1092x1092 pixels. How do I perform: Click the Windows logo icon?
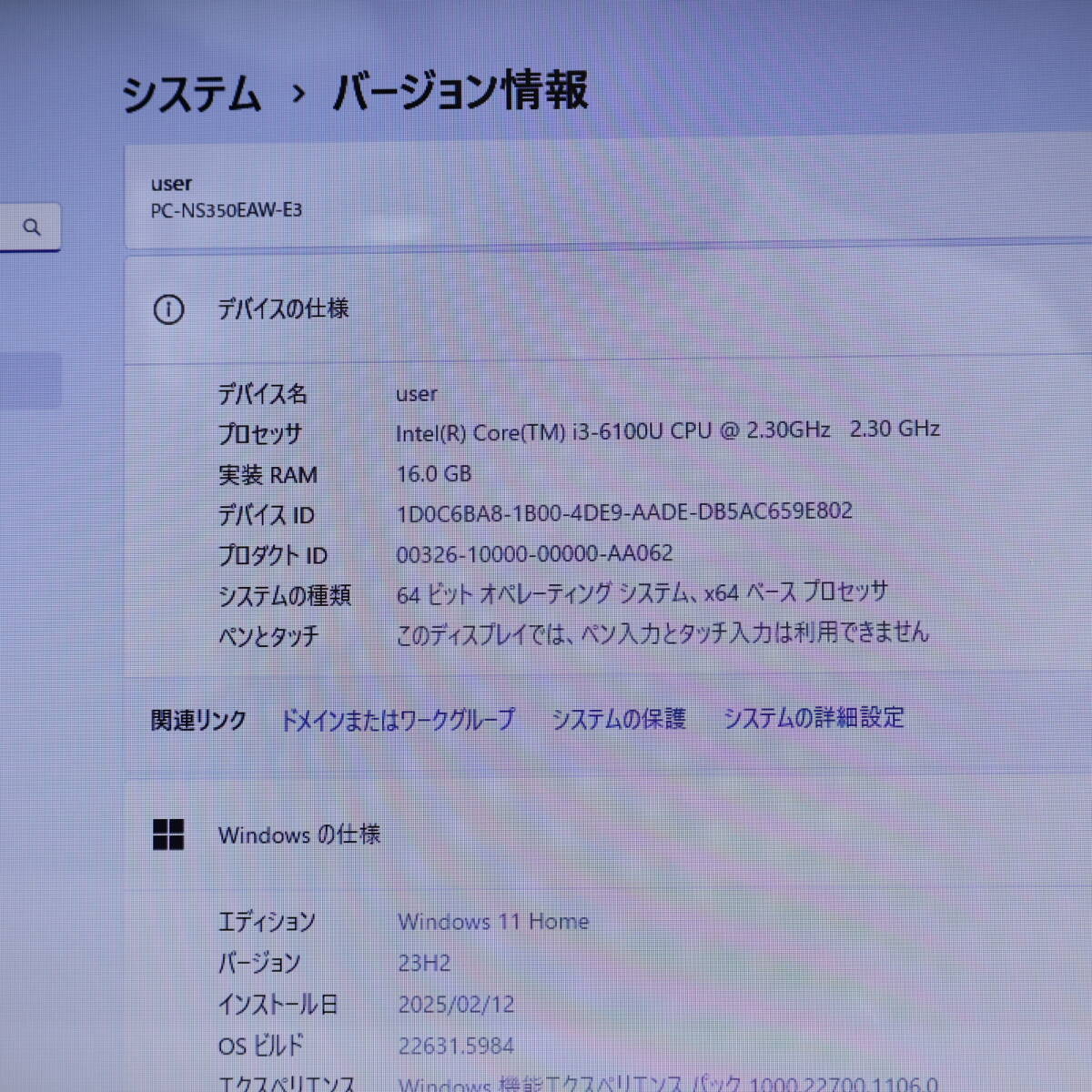(168, 834)
